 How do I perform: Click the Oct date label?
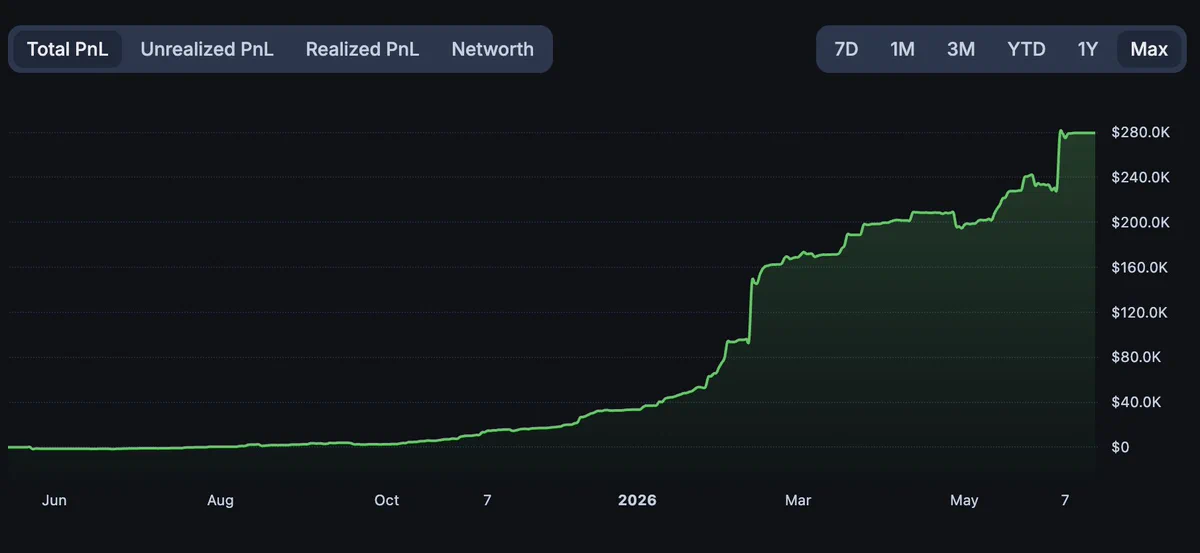(386, 500)
